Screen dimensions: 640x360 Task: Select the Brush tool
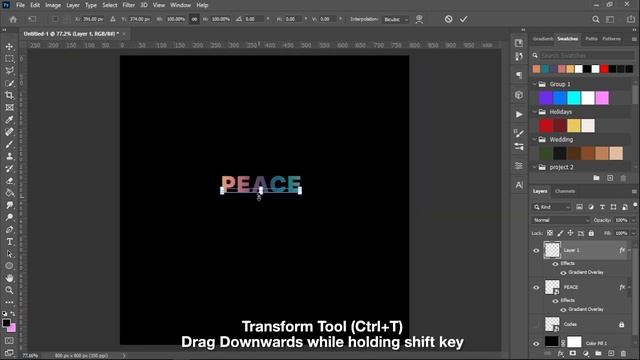9,144
